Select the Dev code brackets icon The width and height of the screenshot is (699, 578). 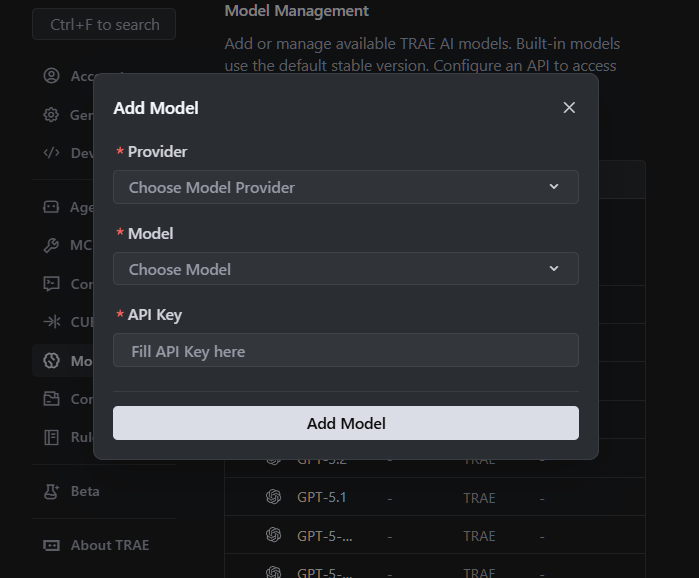[x=51, y=153]
